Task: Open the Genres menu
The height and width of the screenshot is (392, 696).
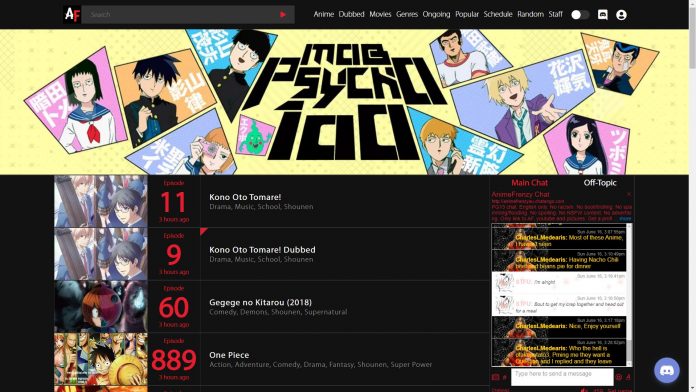Action: [407, 14]
